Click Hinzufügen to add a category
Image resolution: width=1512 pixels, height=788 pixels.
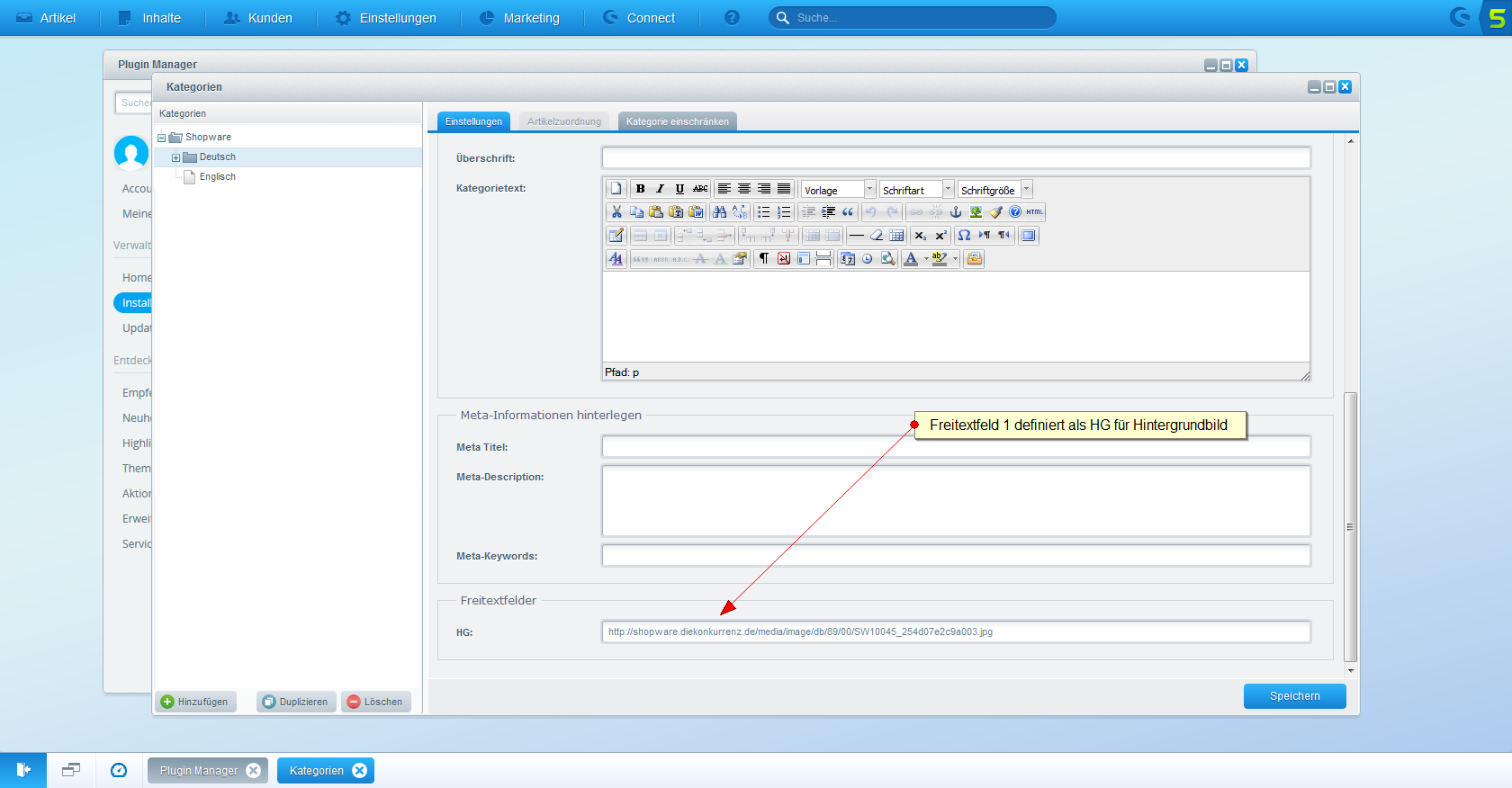pos(194,702)
